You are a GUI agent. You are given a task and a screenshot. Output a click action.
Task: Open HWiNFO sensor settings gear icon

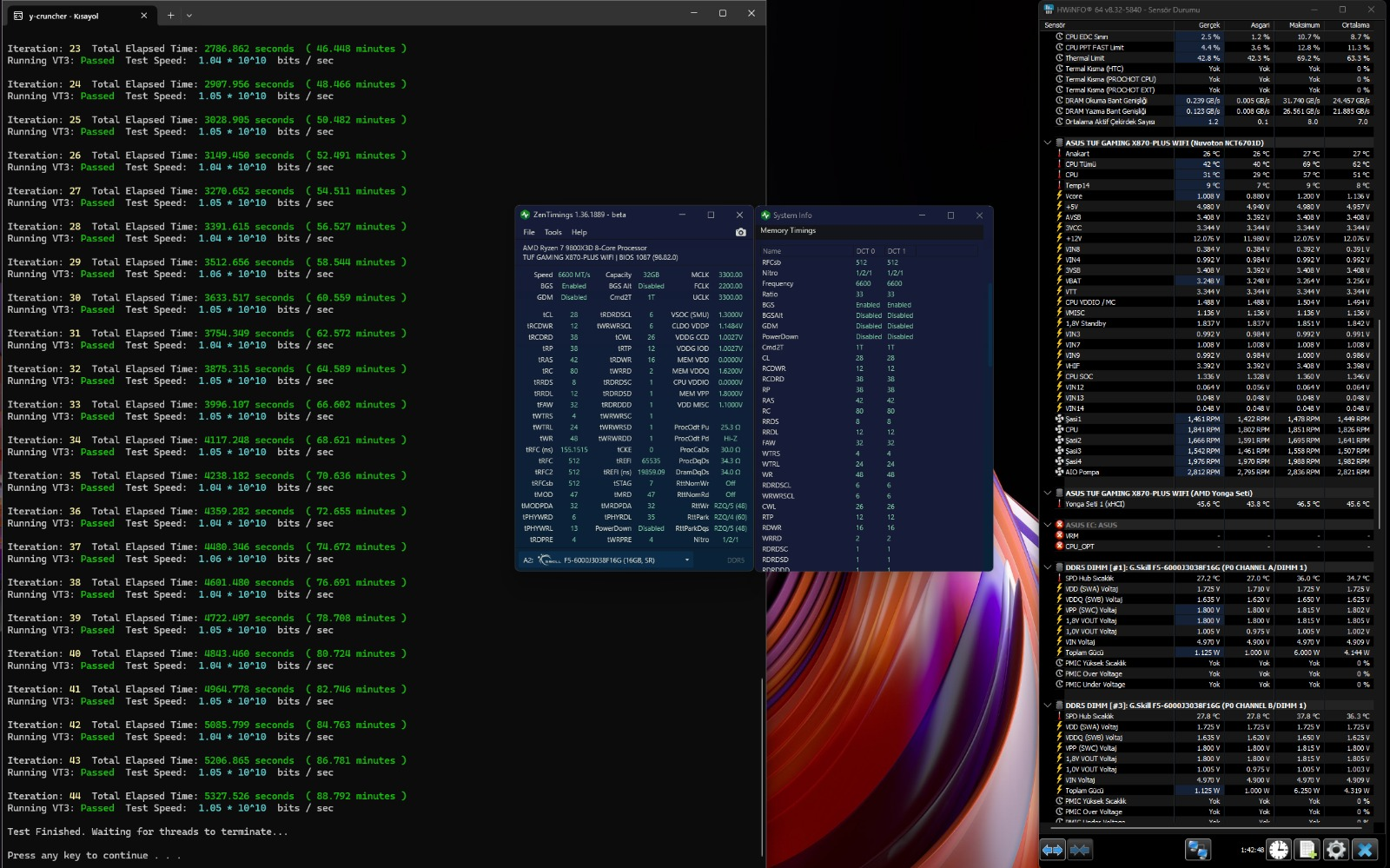(x=1336, y=850)
